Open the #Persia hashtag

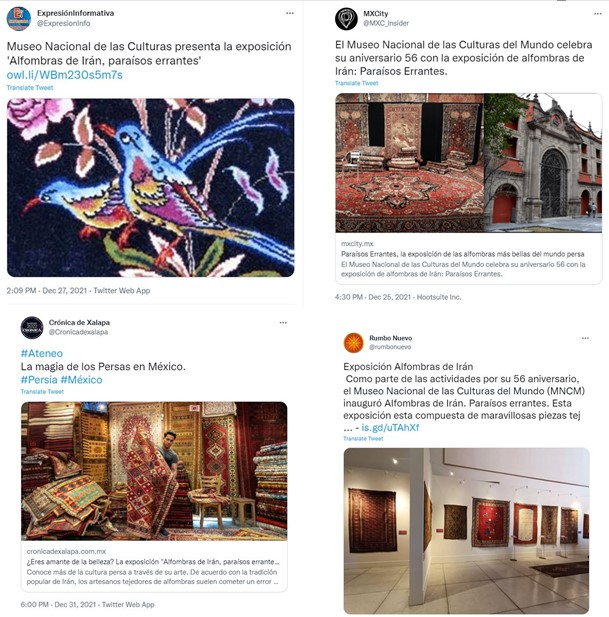(39, 380)
